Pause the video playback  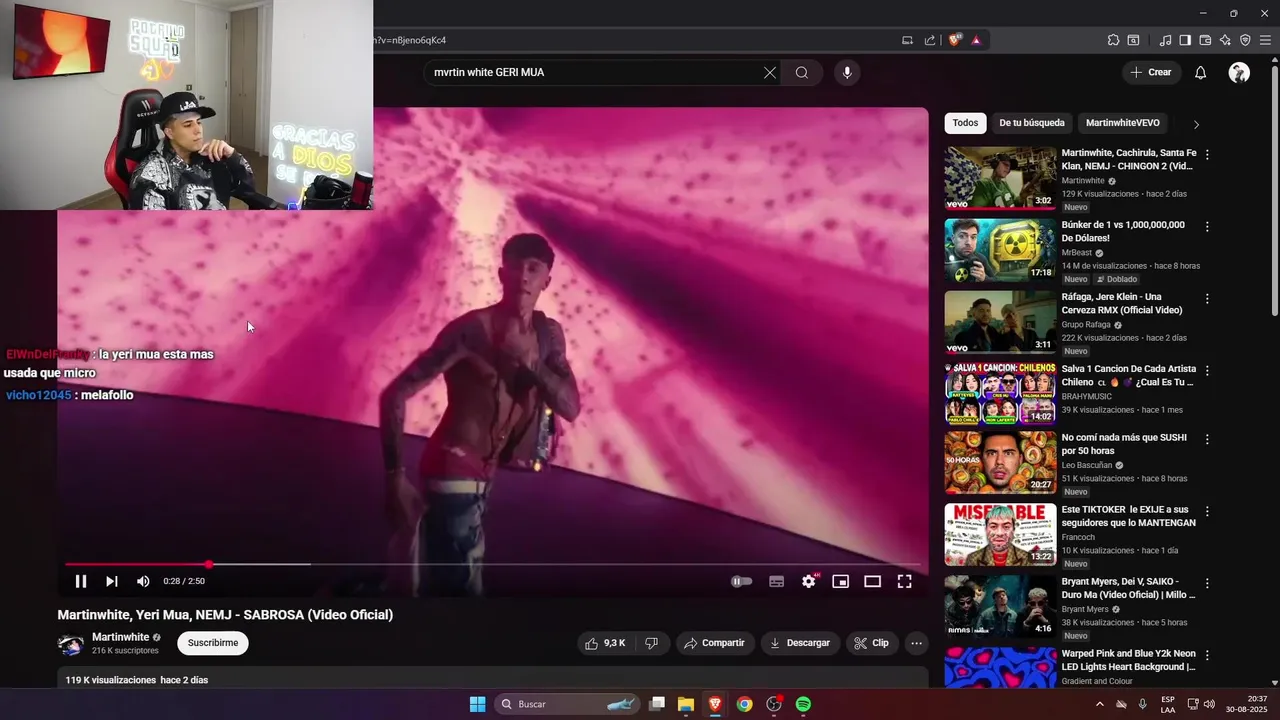tap(81, 581)
